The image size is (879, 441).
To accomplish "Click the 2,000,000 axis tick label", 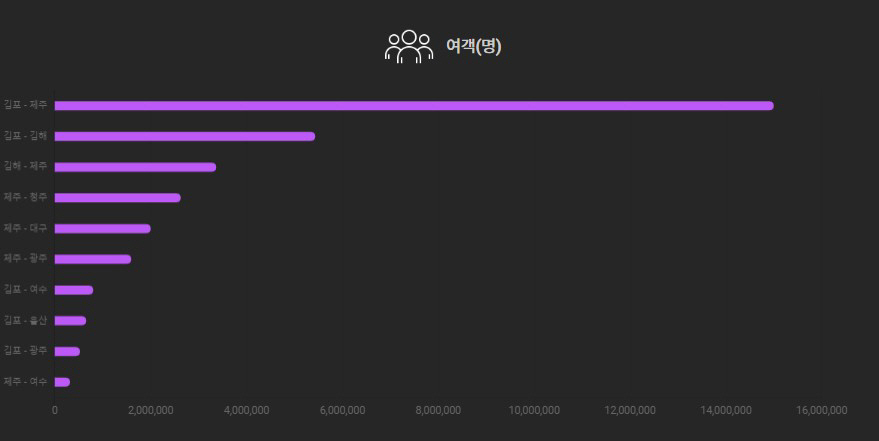I will [150, 410].
